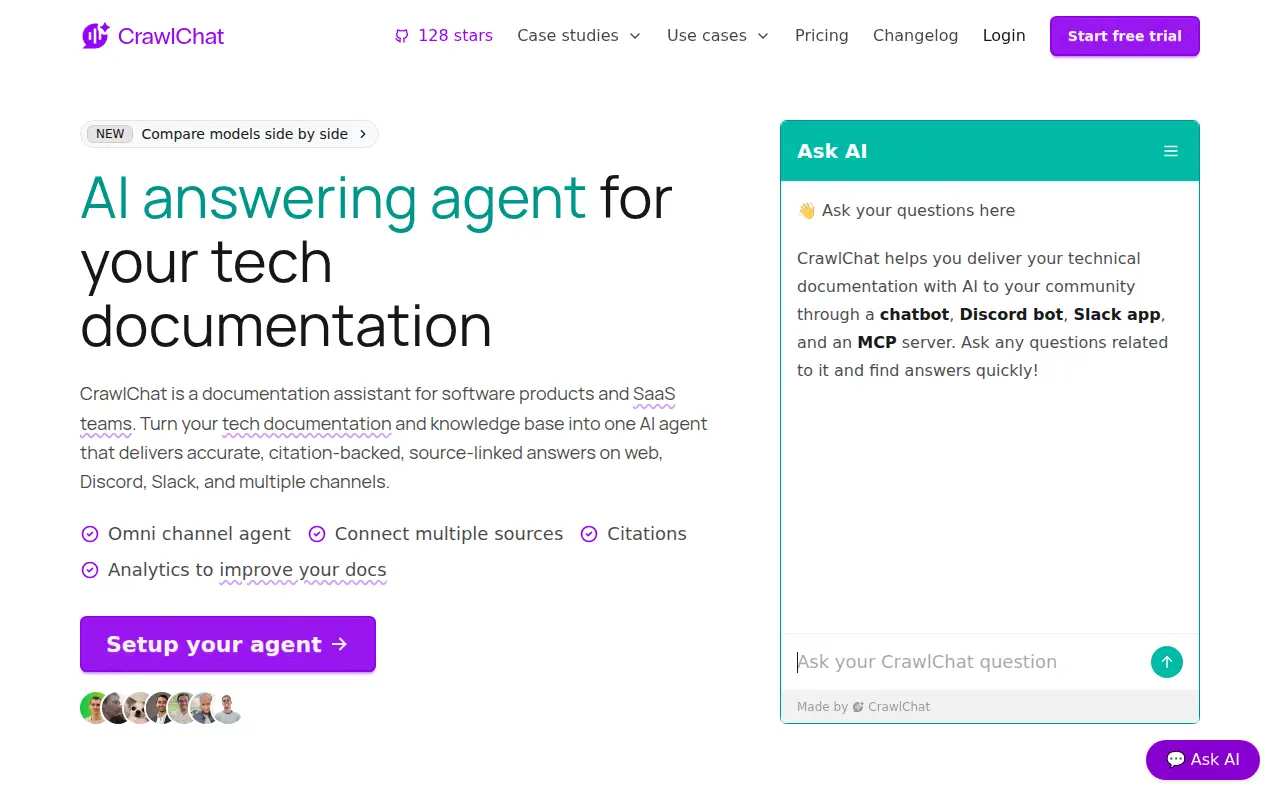
Task: Expand the Case studies dropdown
Action: point(580,36)
